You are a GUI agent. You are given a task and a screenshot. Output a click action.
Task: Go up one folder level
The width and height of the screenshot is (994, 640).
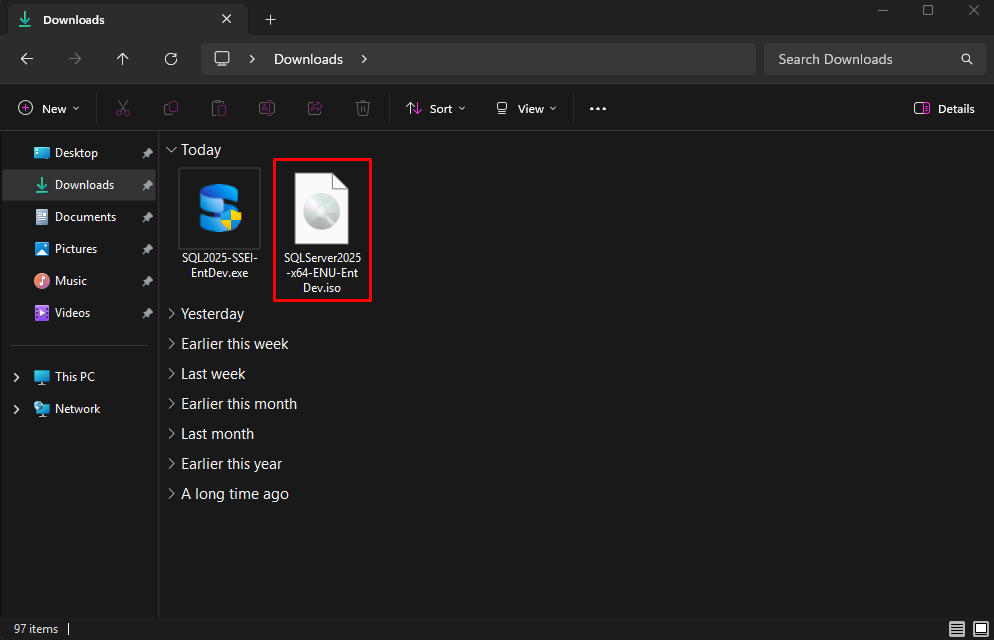[122, 59]
